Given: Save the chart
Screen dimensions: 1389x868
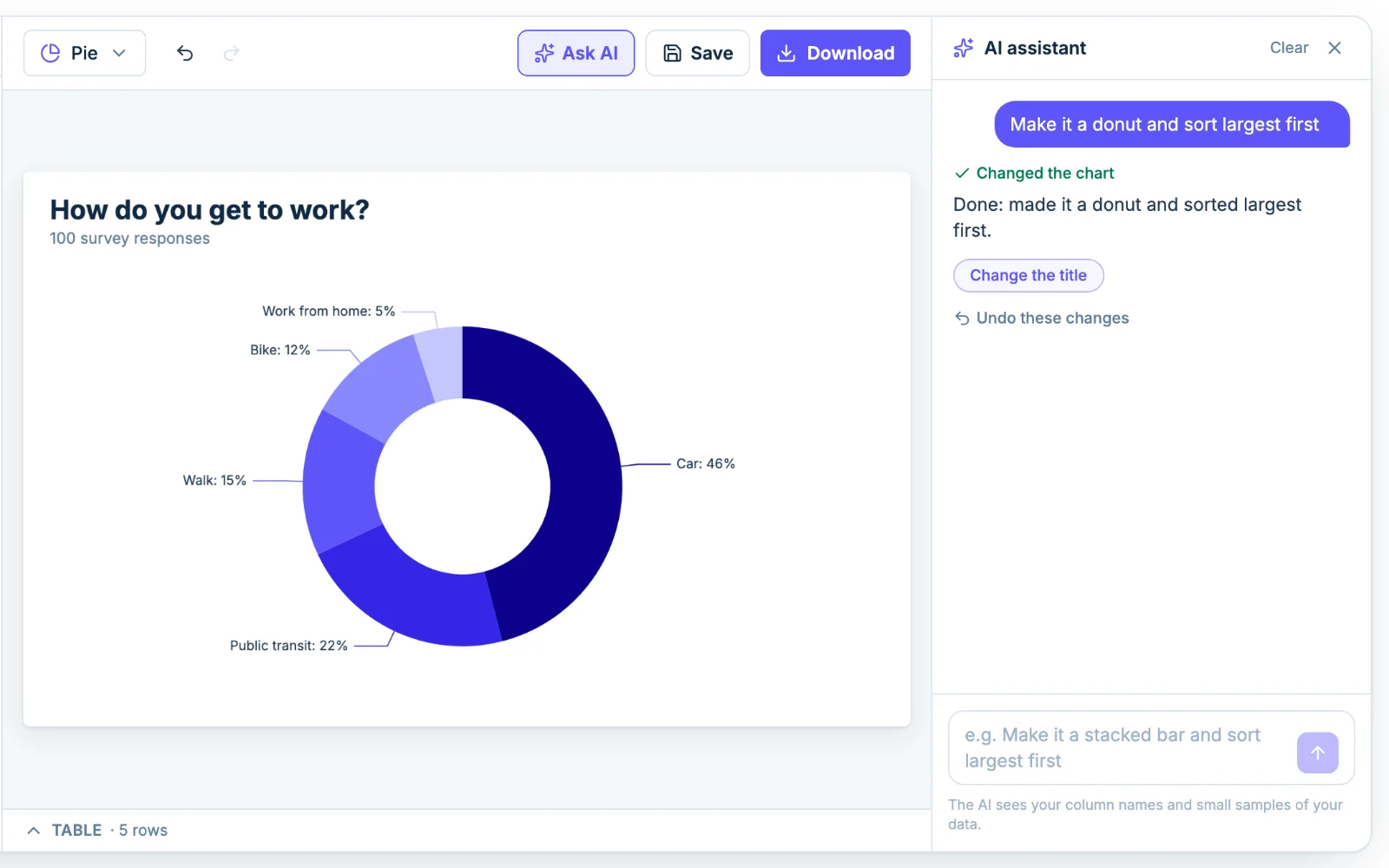Looking at the screenshot, I should click(x=697, y=53).
